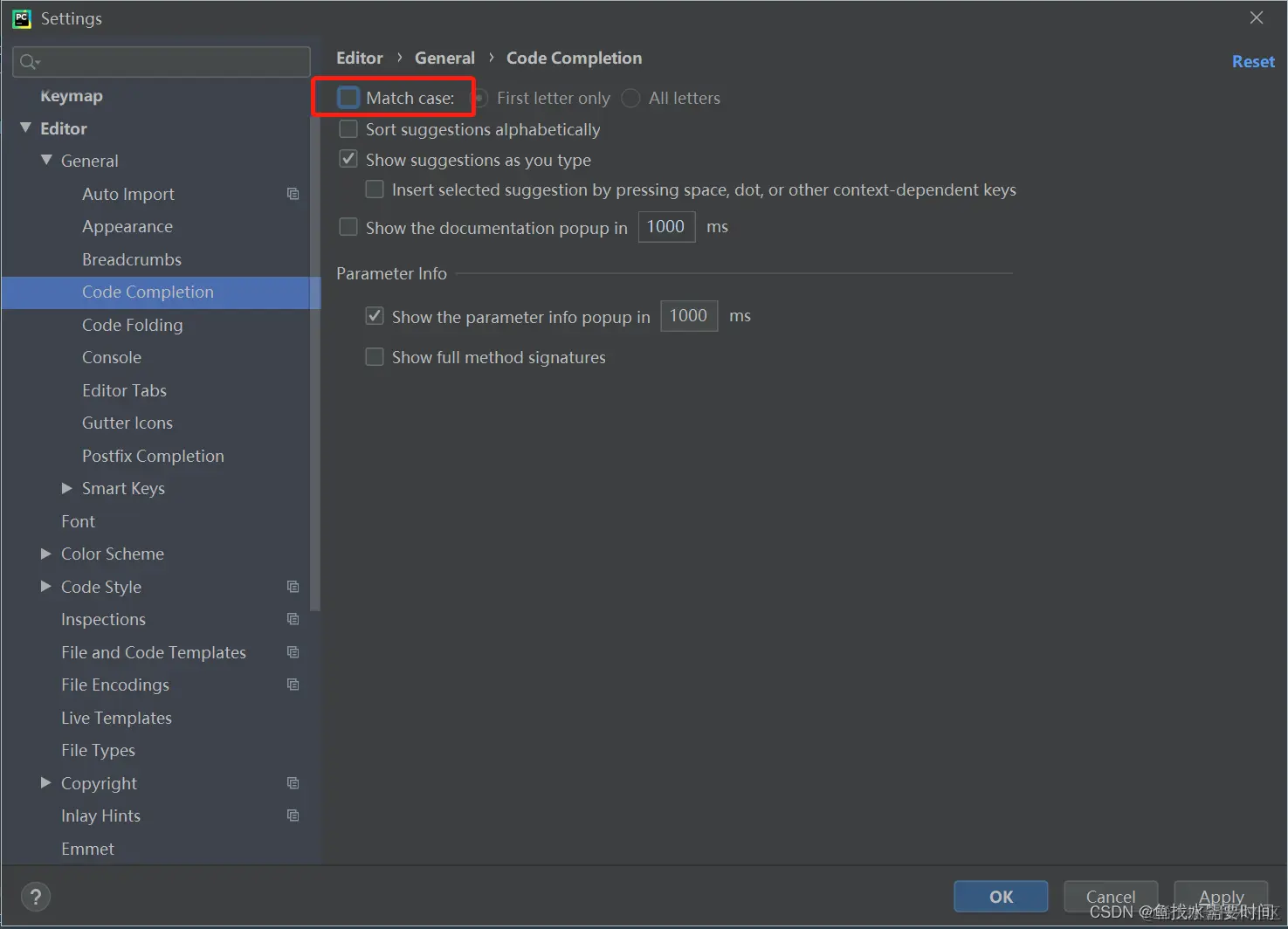Screen dimensions: 1288x929
Task: Enable Show the documentation popup checkbox
Action: pyautogui.click(x=348, y=227)
